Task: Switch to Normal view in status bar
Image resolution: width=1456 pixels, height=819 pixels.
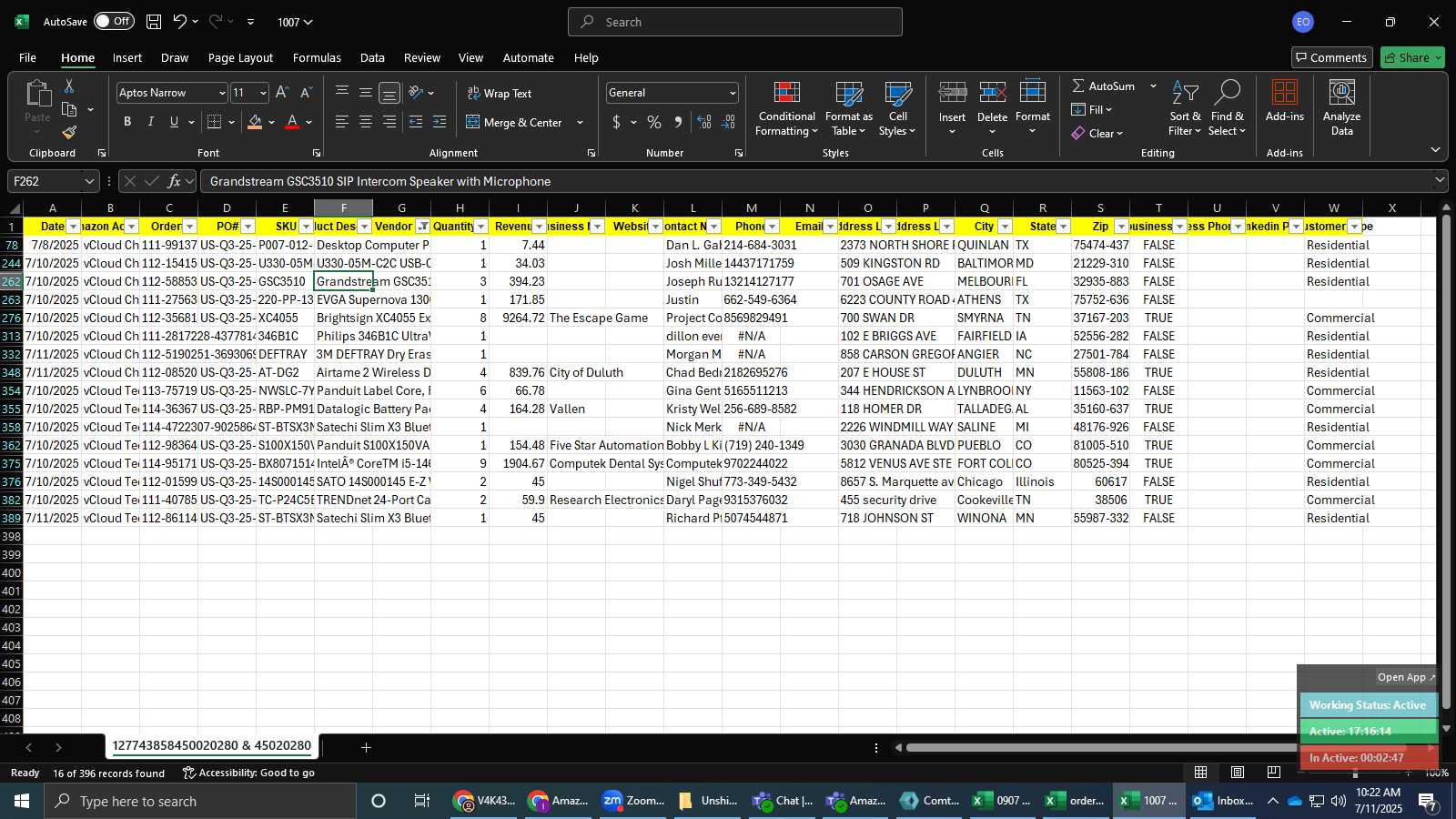Action: pos(1201,773)
